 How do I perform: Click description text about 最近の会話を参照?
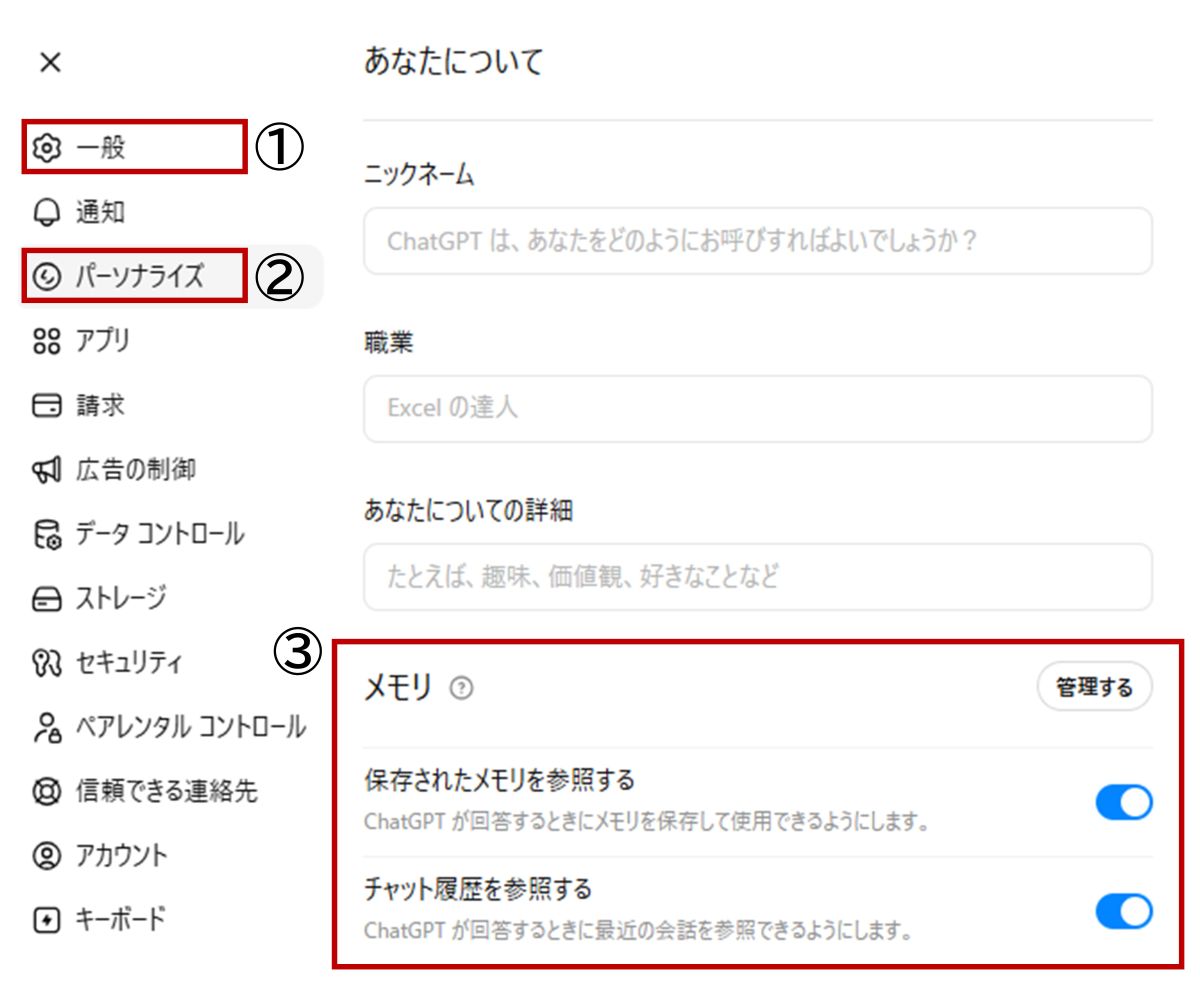pyautogui.click(x=638, y=931)
